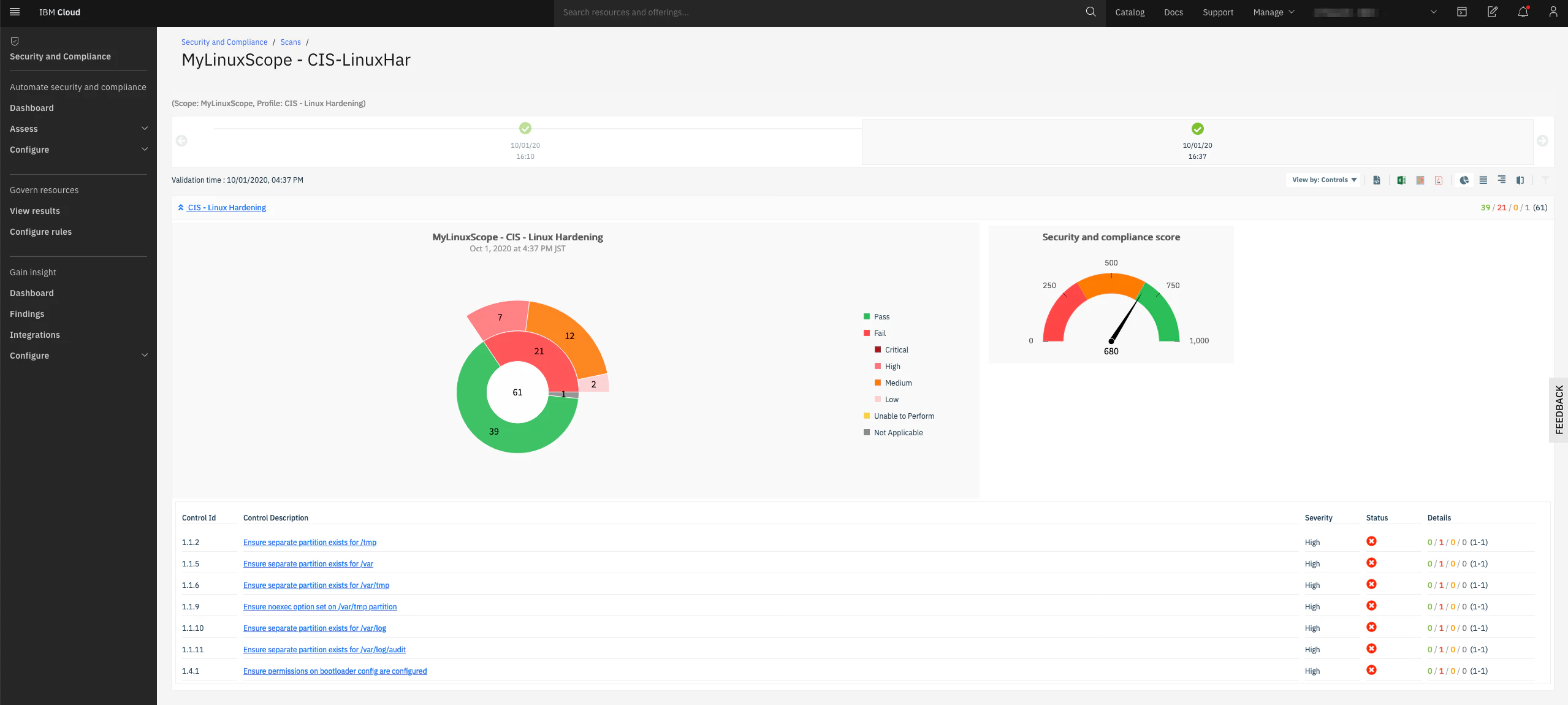The image size is (1568, 705).
Task: Toggle Critical series in chart legend
Action: pos(891,350)
